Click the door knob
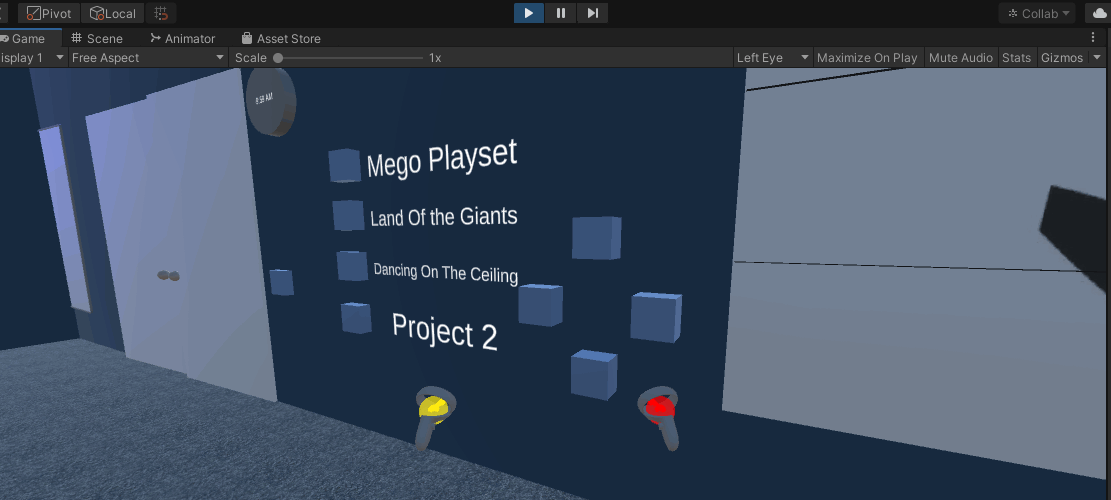 pyautogui.click(x=169, y=275)
